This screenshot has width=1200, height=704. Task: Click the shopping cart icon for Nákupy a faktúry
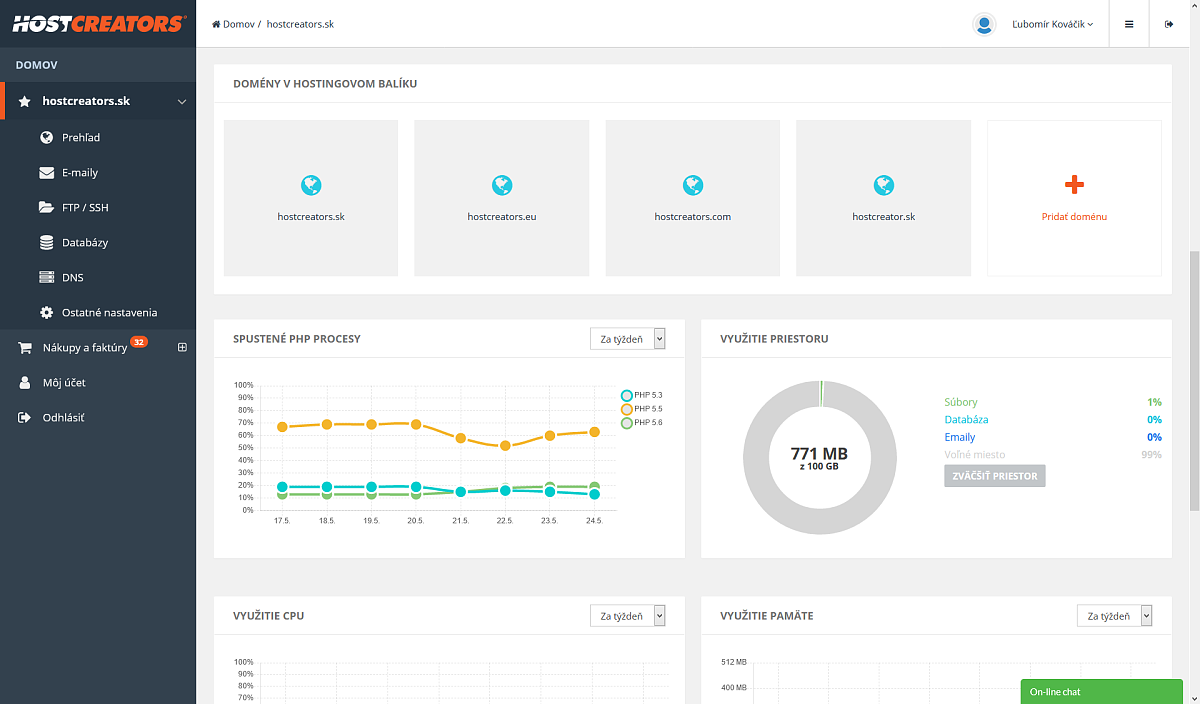(x=25, y=347)
